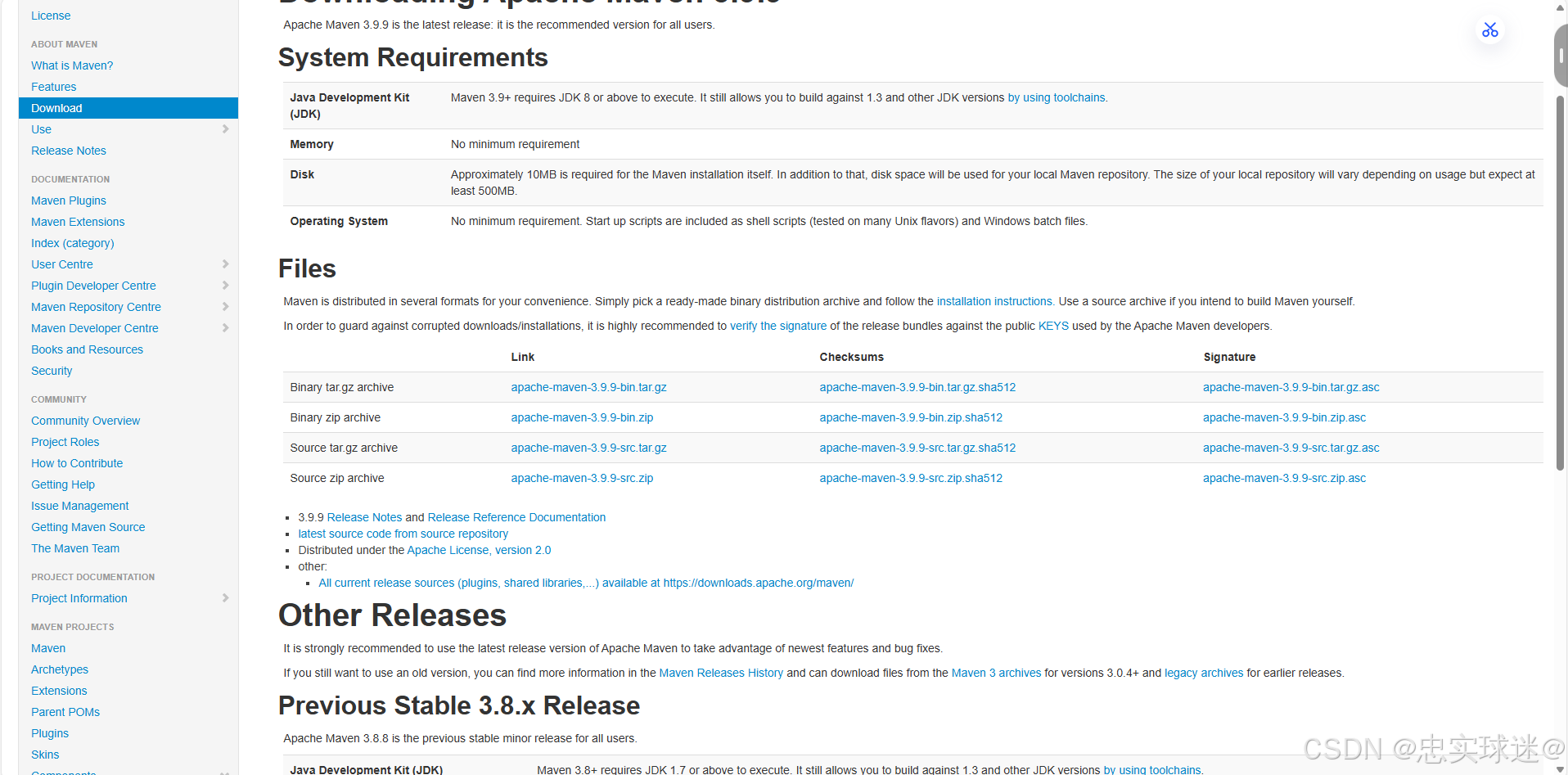Open Maven Releases History link
The width and height of the screenshot is (1568, 775).
(721, 673)
